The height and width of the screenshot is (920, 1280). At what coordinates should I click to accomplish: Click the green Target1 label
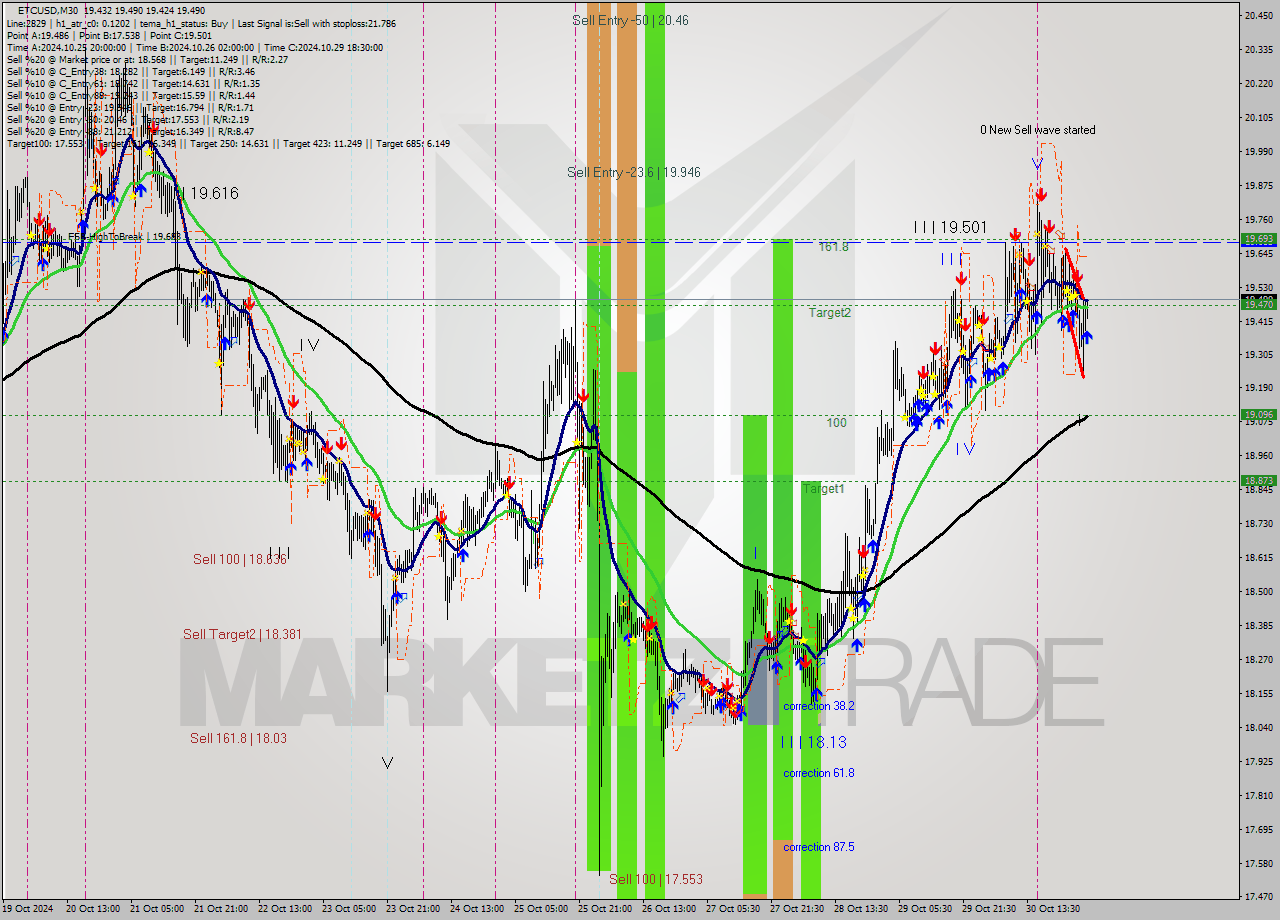tap(824, 489)
